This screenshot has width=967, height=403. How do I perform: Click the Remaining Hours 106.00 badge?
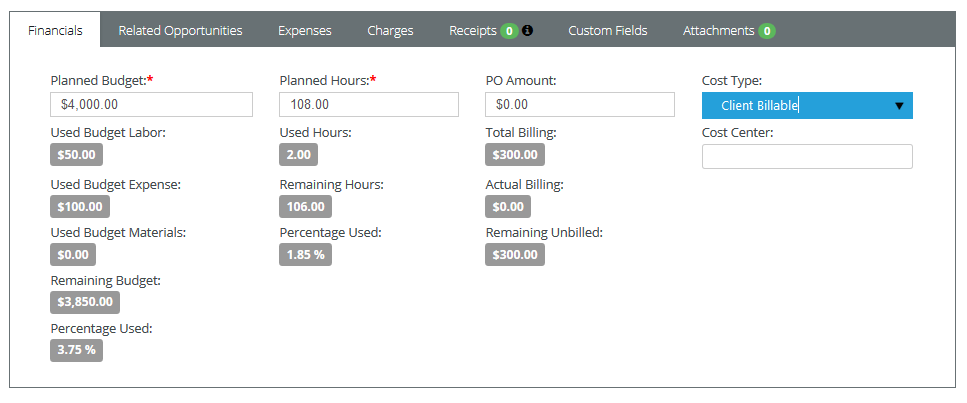point(305,207)
